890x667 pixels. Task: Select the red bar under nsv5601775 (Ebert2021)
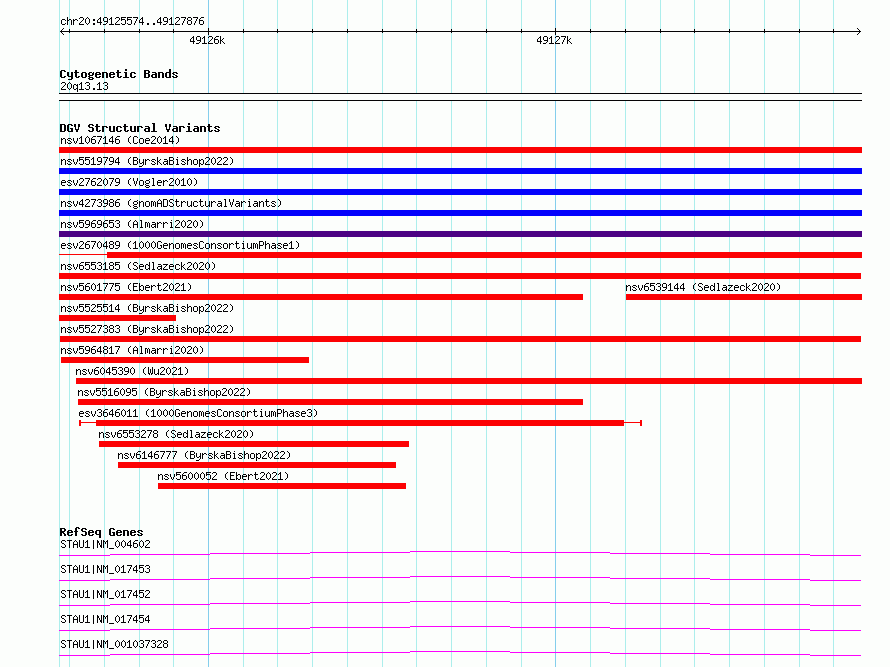coord(321,297)
